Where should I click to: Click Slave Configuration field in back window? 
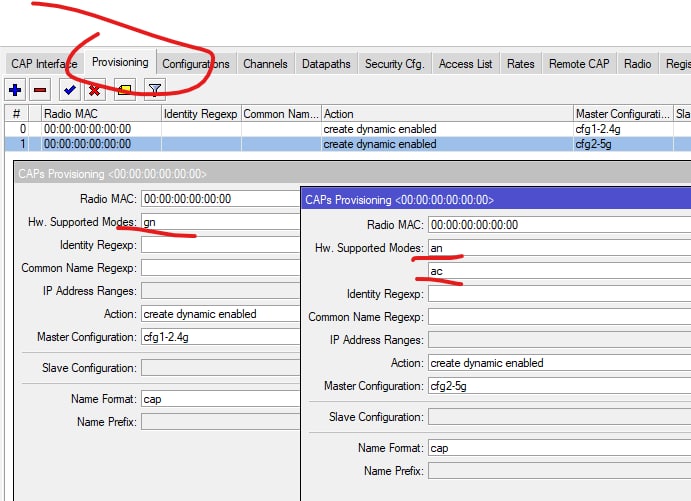220,367
